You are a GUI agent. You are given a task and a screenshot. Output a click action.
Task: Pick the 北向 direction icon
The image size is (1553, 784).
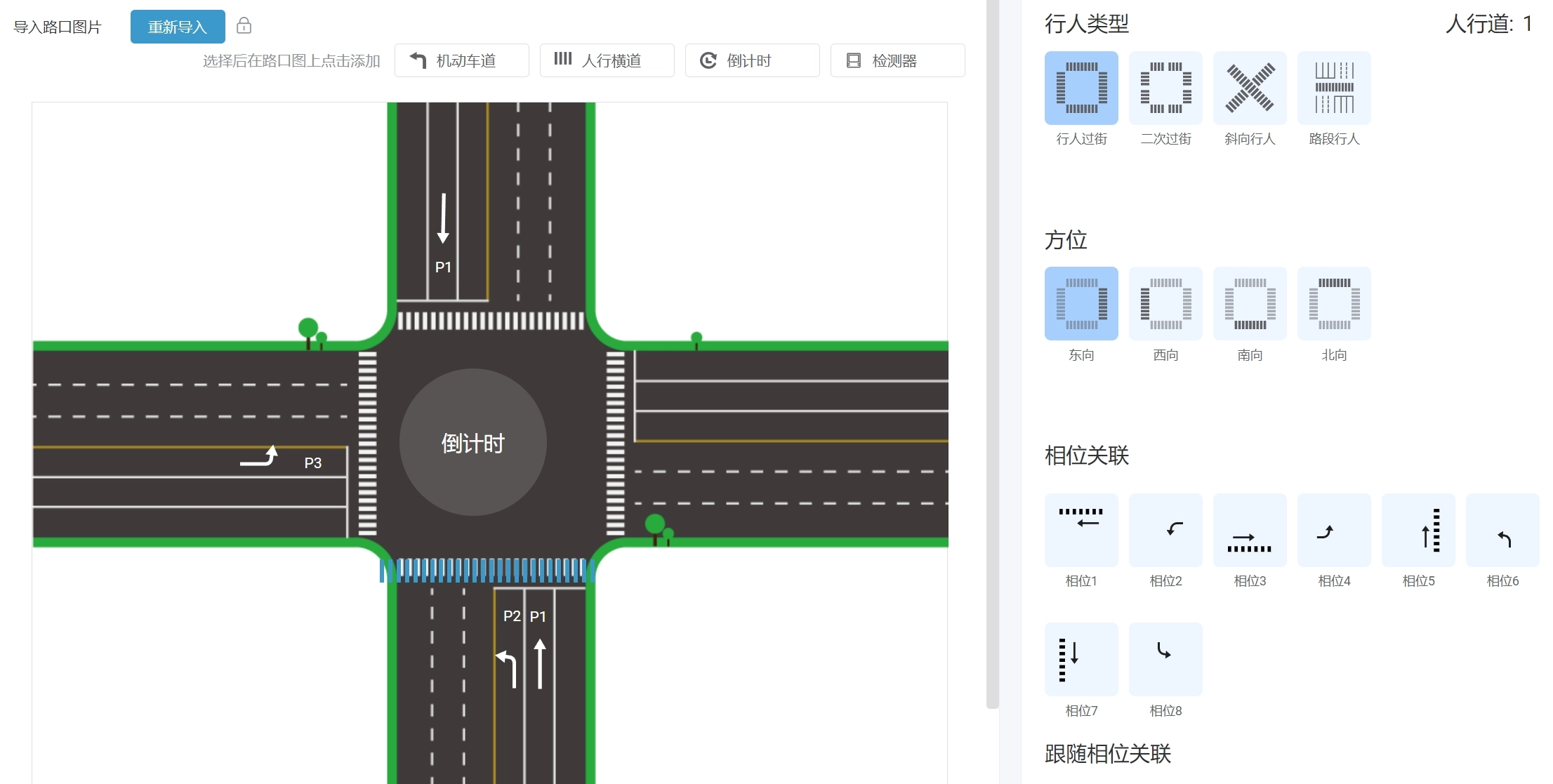point(1334,303)
